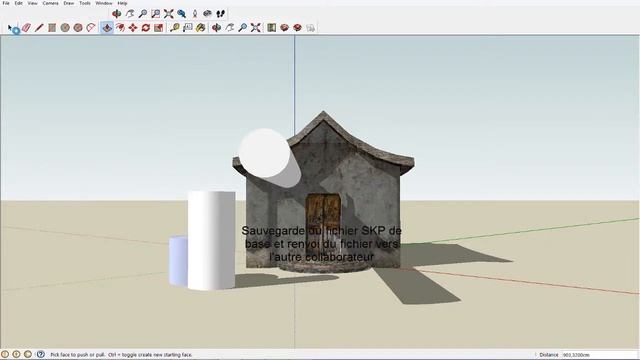Click the blue Previous view icon

tap(182, 14)
